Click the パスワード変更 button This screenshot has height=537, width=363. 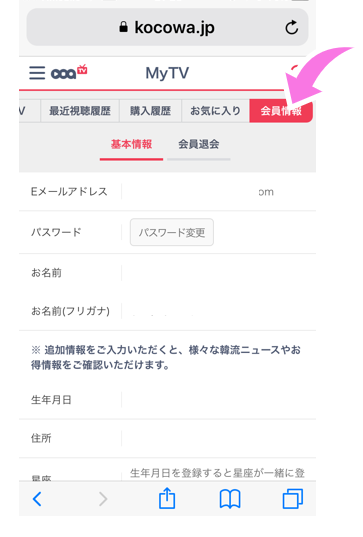(172, 233)
